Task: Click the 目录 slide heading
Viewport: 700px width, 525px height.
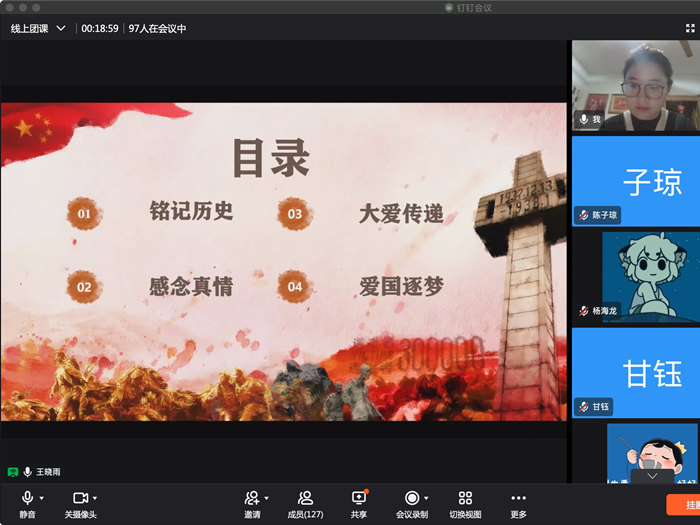Action: pos(271,158)
